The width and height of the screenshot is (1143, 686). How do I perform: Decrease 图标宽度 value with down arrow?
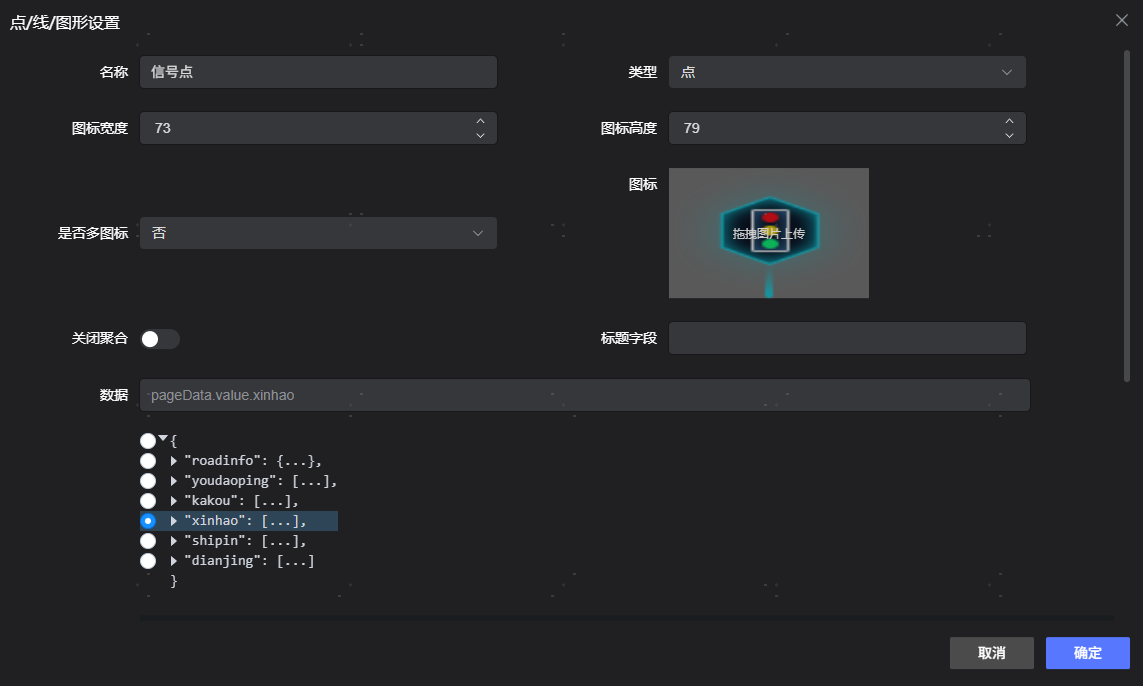480,135
